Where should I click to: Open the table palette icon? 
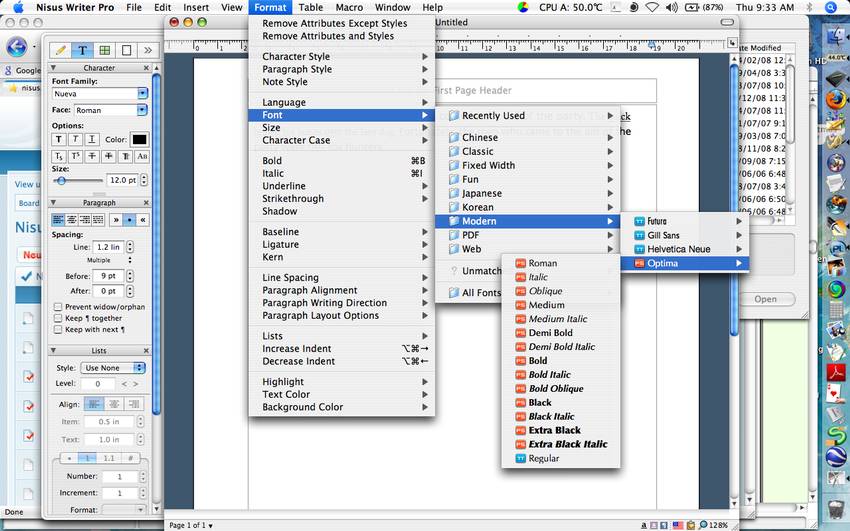[x=104, y=50]
